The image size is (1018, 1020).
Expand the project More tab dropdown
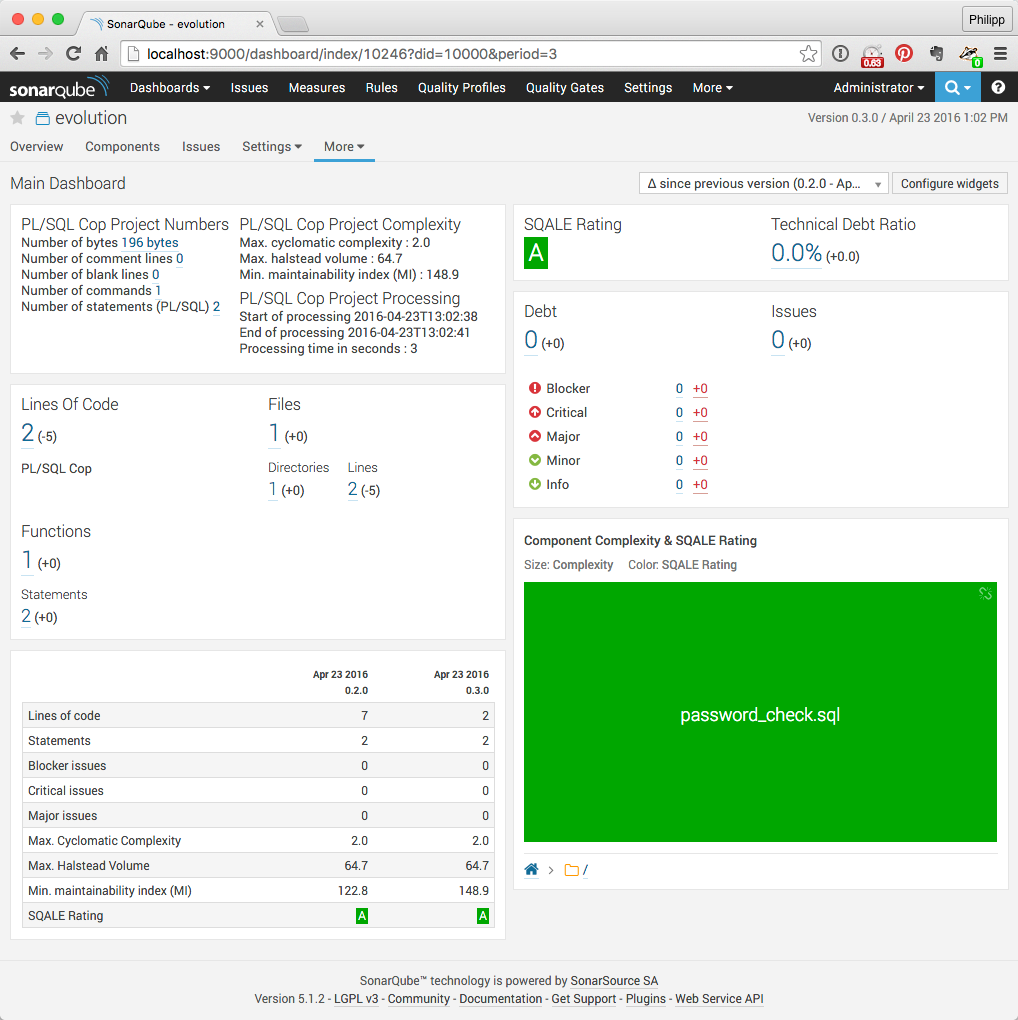(344, 146)
